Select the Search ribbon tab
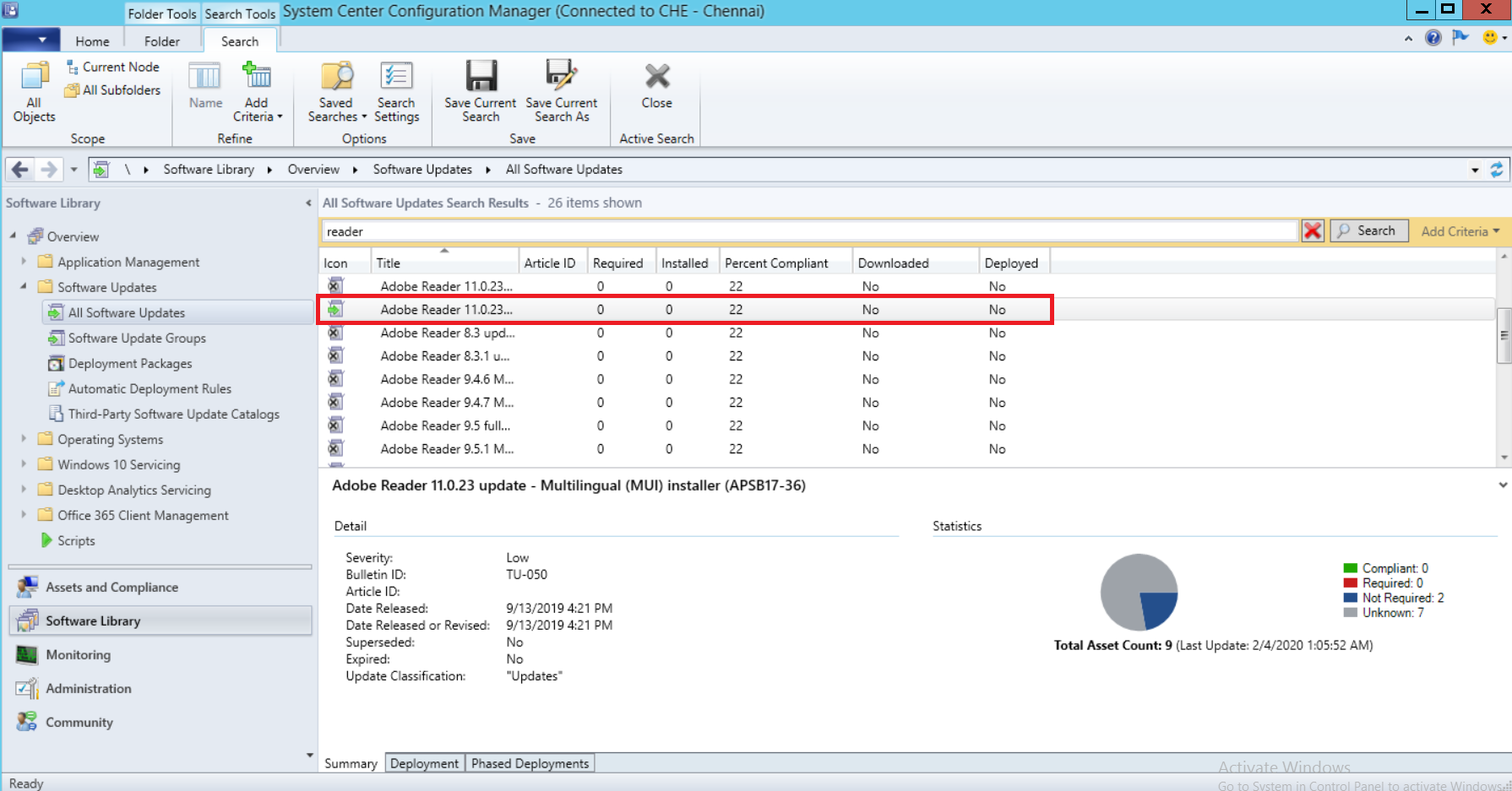1512x791 pixels. tap(240, 41)
